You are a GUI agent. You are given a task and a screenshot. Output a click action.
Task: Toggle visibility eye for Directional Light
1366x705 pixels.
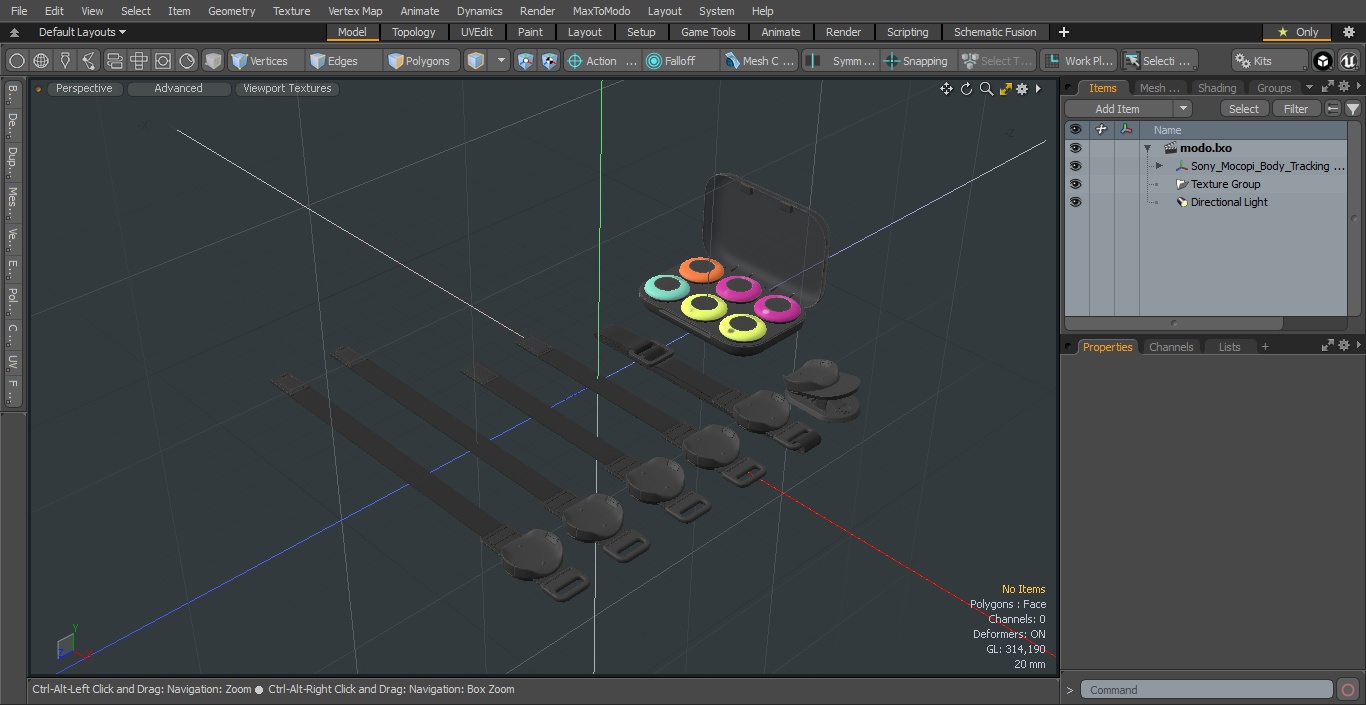click(x=1075, y=202)
